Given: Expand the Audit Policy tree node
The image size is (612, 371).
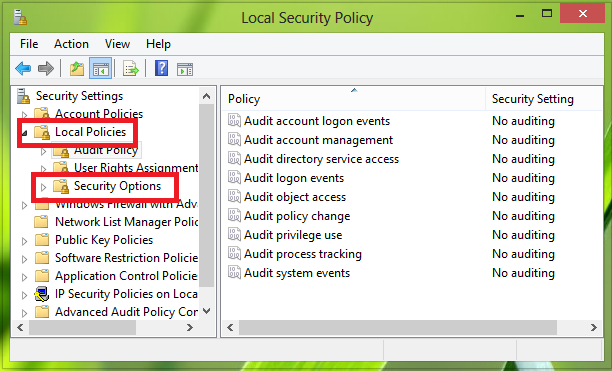Looking at the screenshot, I should (43, 151).
